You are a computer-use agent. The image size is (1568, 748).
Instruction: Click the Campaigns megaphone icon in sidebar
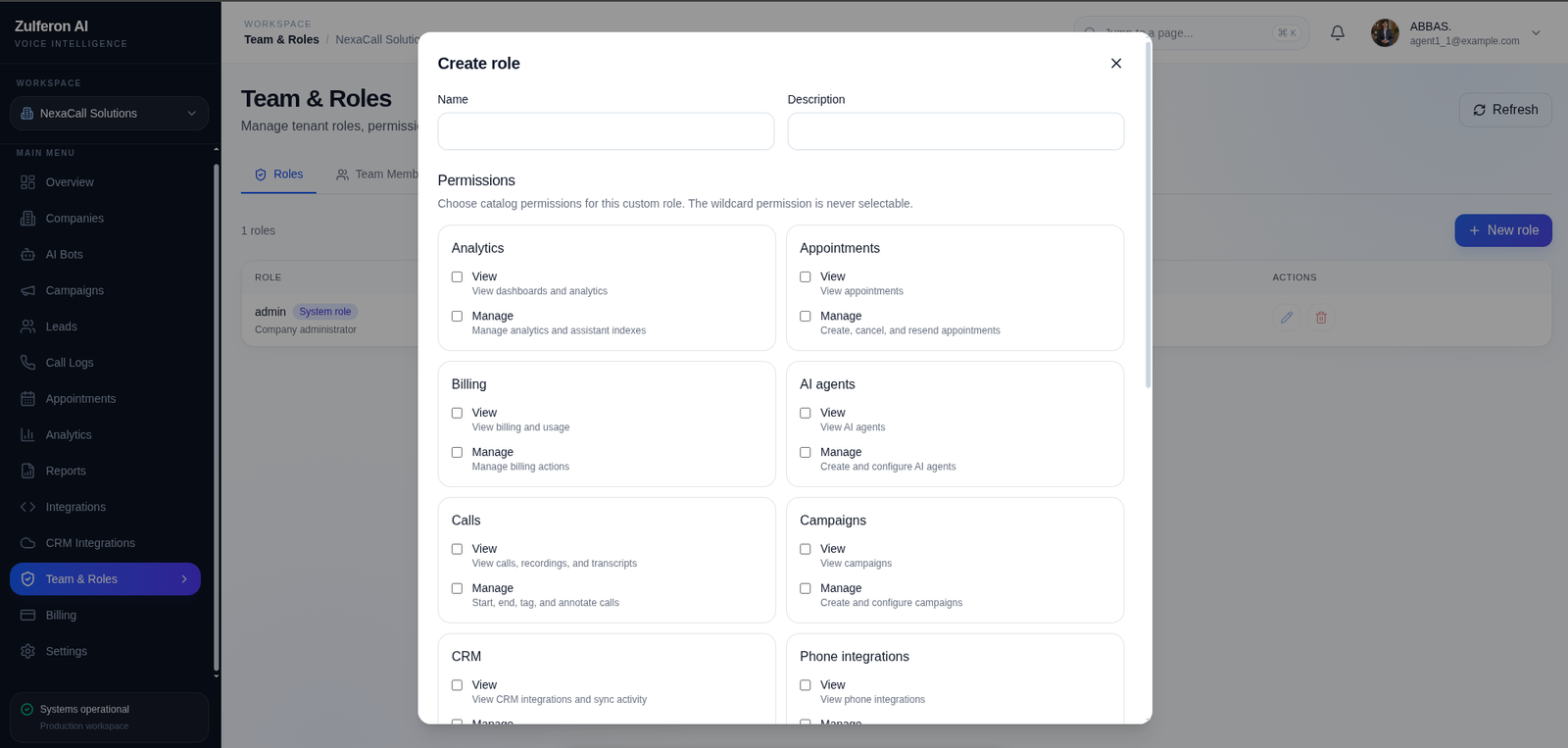click(27, 290)
